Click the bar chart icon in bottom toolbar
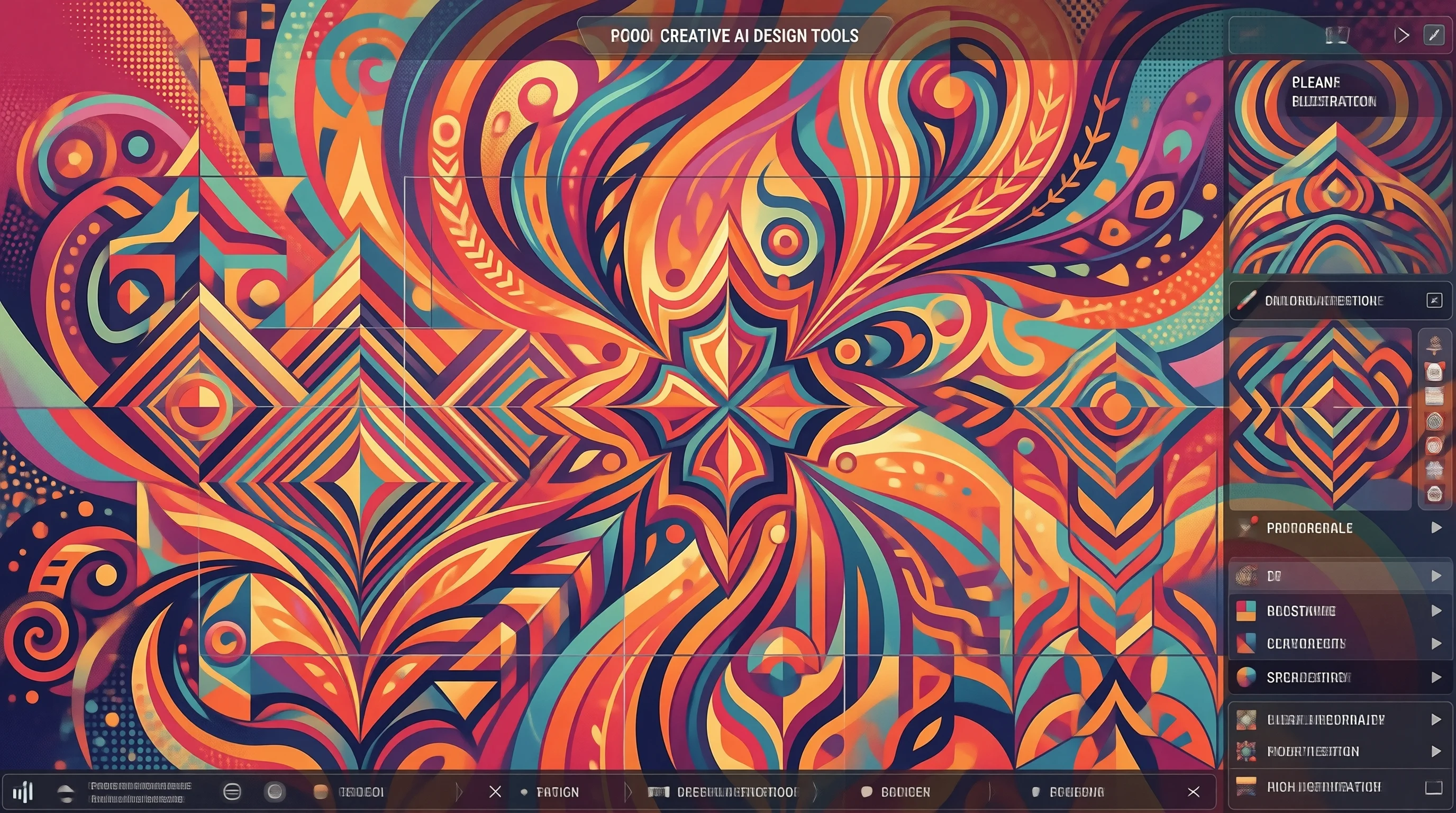Screen dimensions: 1456x813 23,792
